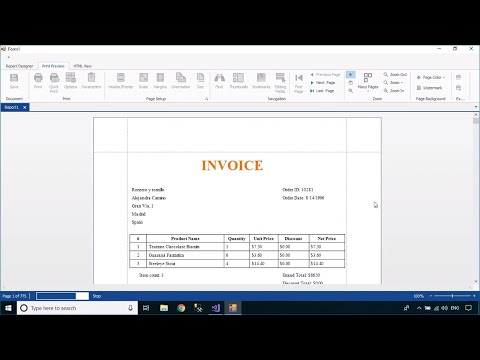Click the Quick Print icon
Image resolution: width=480 pixels, height=360 pixels.
54,83
